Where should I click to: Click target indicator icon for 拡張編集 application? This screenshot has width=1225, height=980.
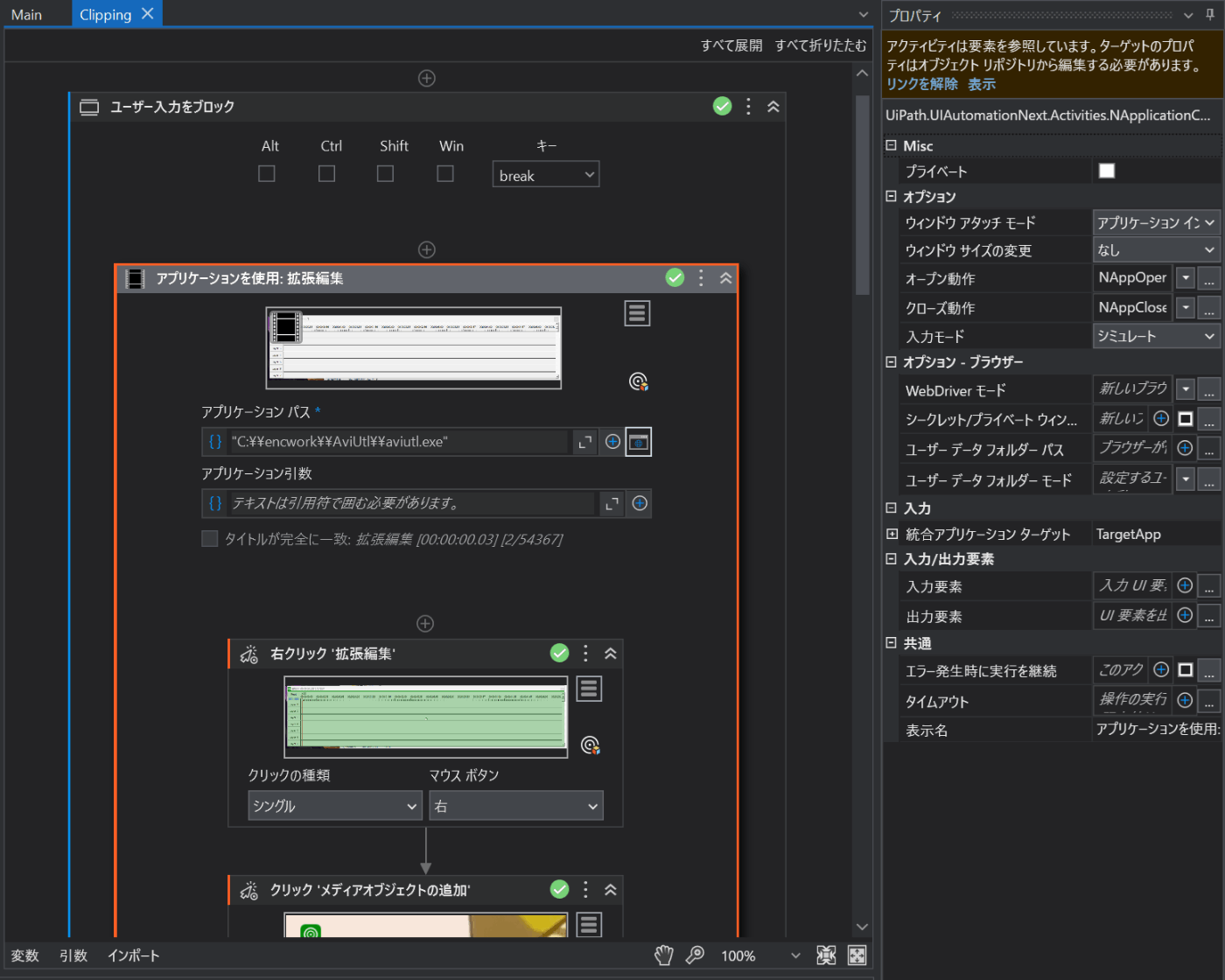639,381
